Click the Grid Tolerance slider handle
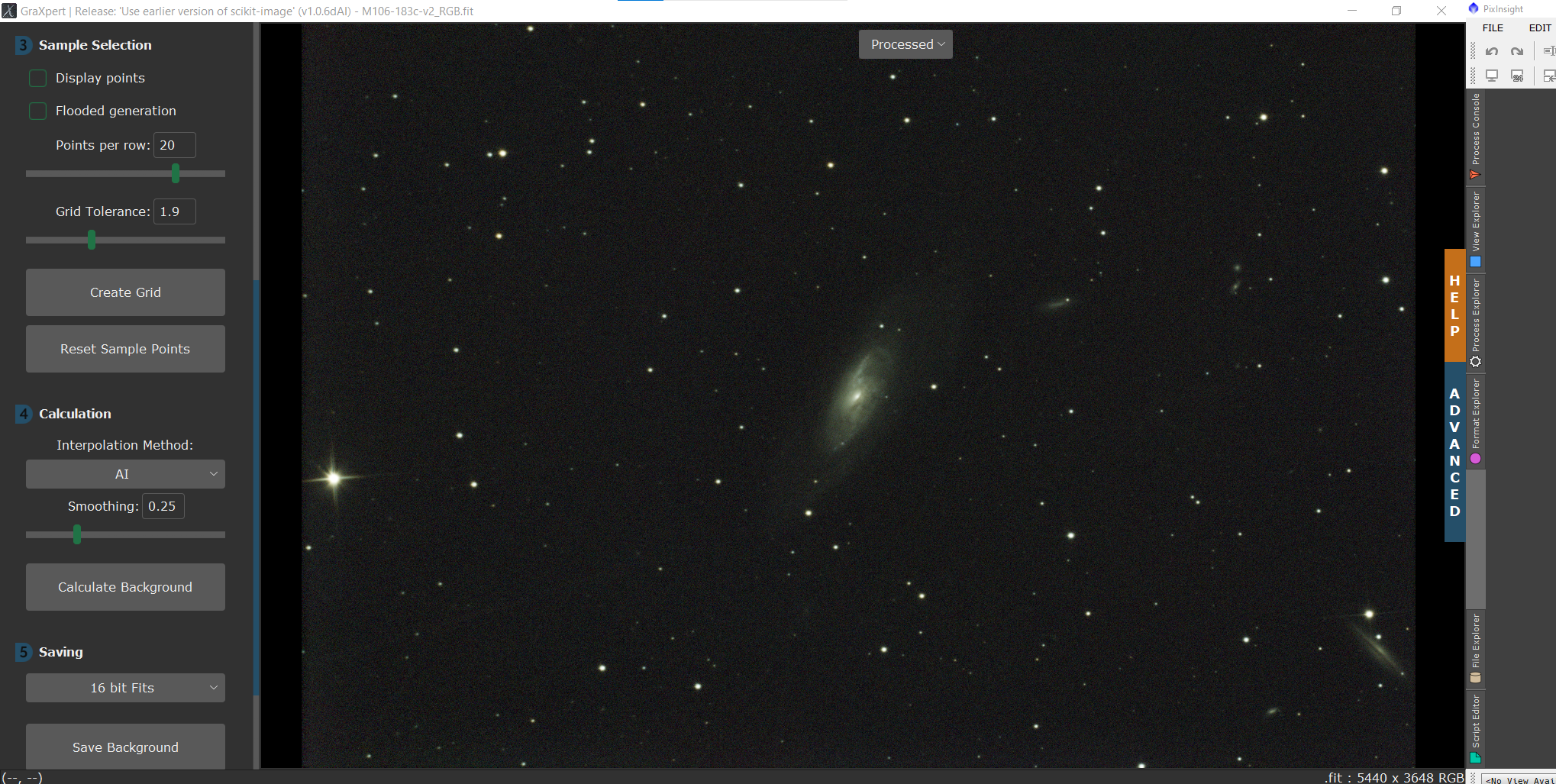The image size is (1556, 784). point(92,240)
